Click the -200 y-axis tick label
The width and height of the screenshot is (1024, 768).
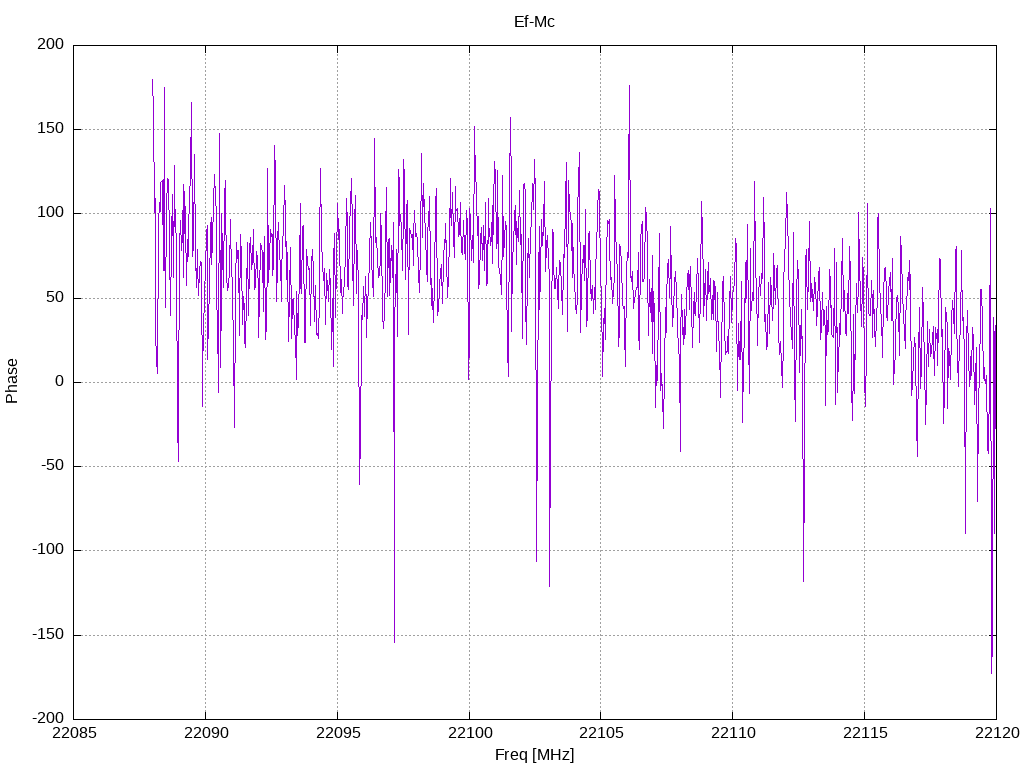click(48, 718)
